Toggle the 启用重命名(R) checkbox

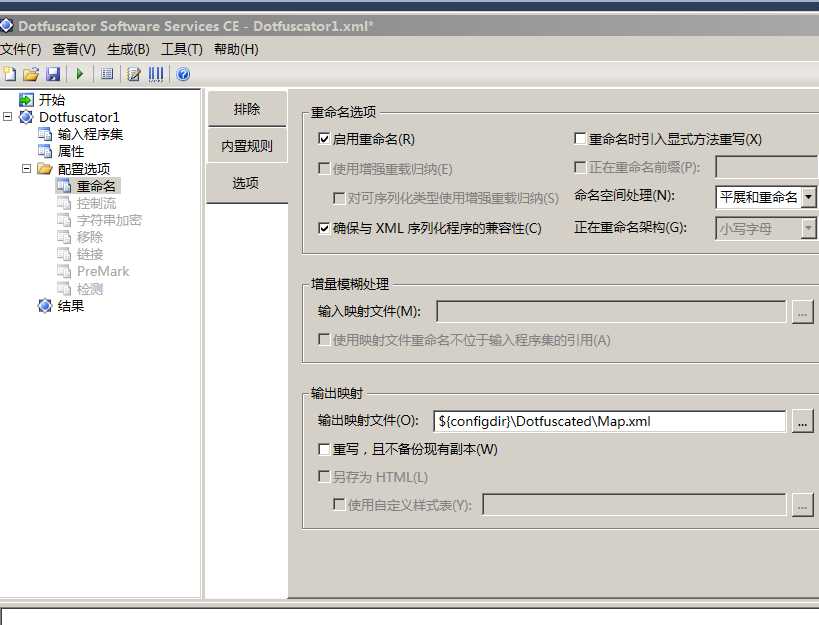point(324,139)
